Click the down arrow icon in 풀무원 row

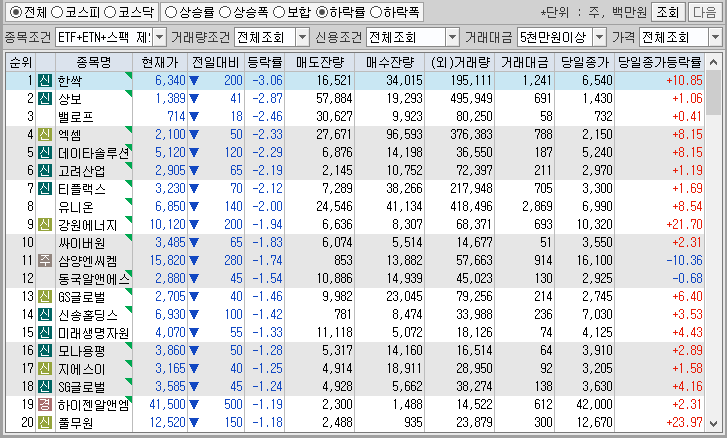[194, 423]
